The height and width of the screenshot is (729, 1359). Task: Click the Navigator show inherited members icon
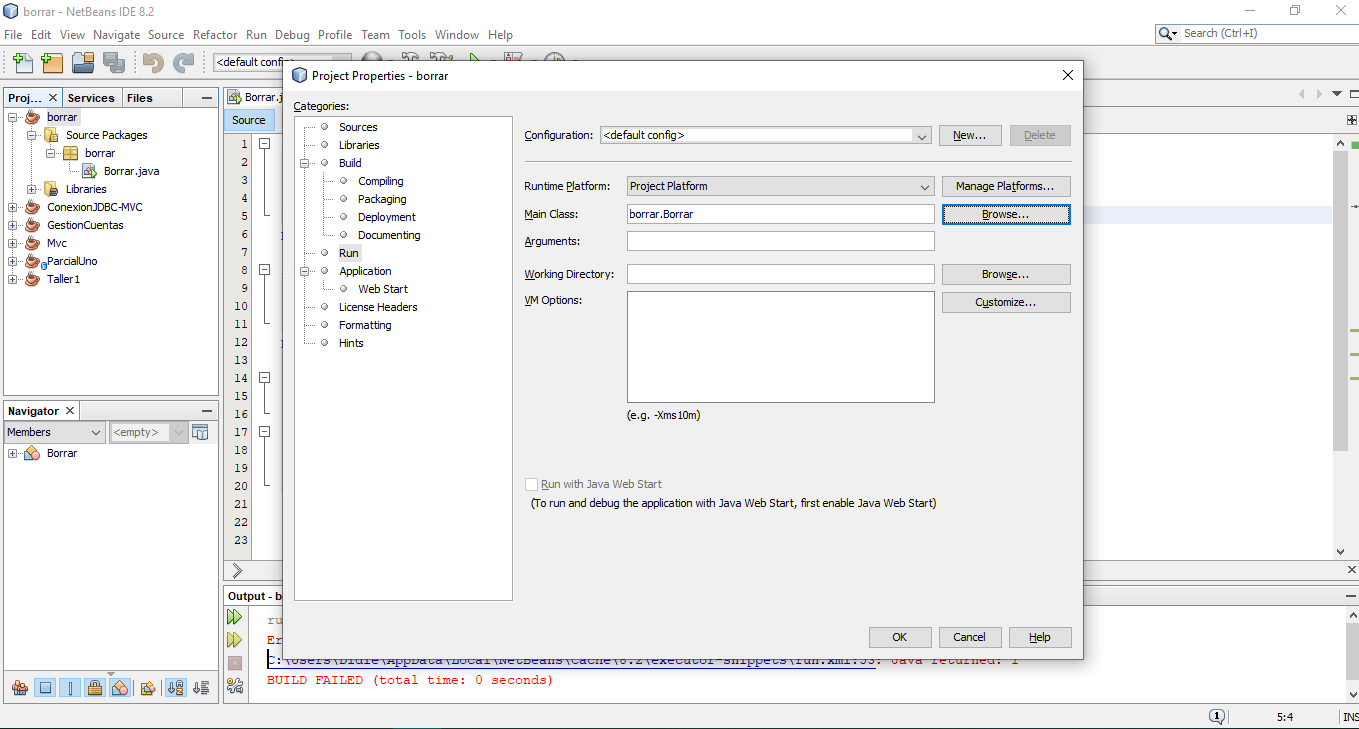tap(20, 688)
